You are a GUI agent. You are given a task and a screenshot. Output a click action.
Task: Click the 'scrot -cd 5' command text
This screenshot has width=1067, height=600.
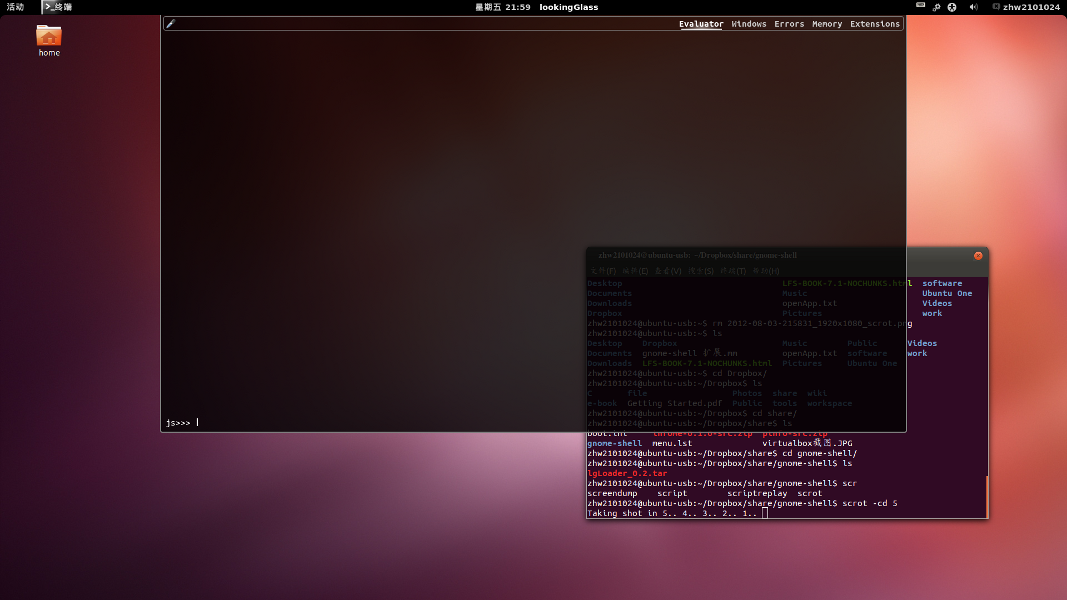pos(870,503)
